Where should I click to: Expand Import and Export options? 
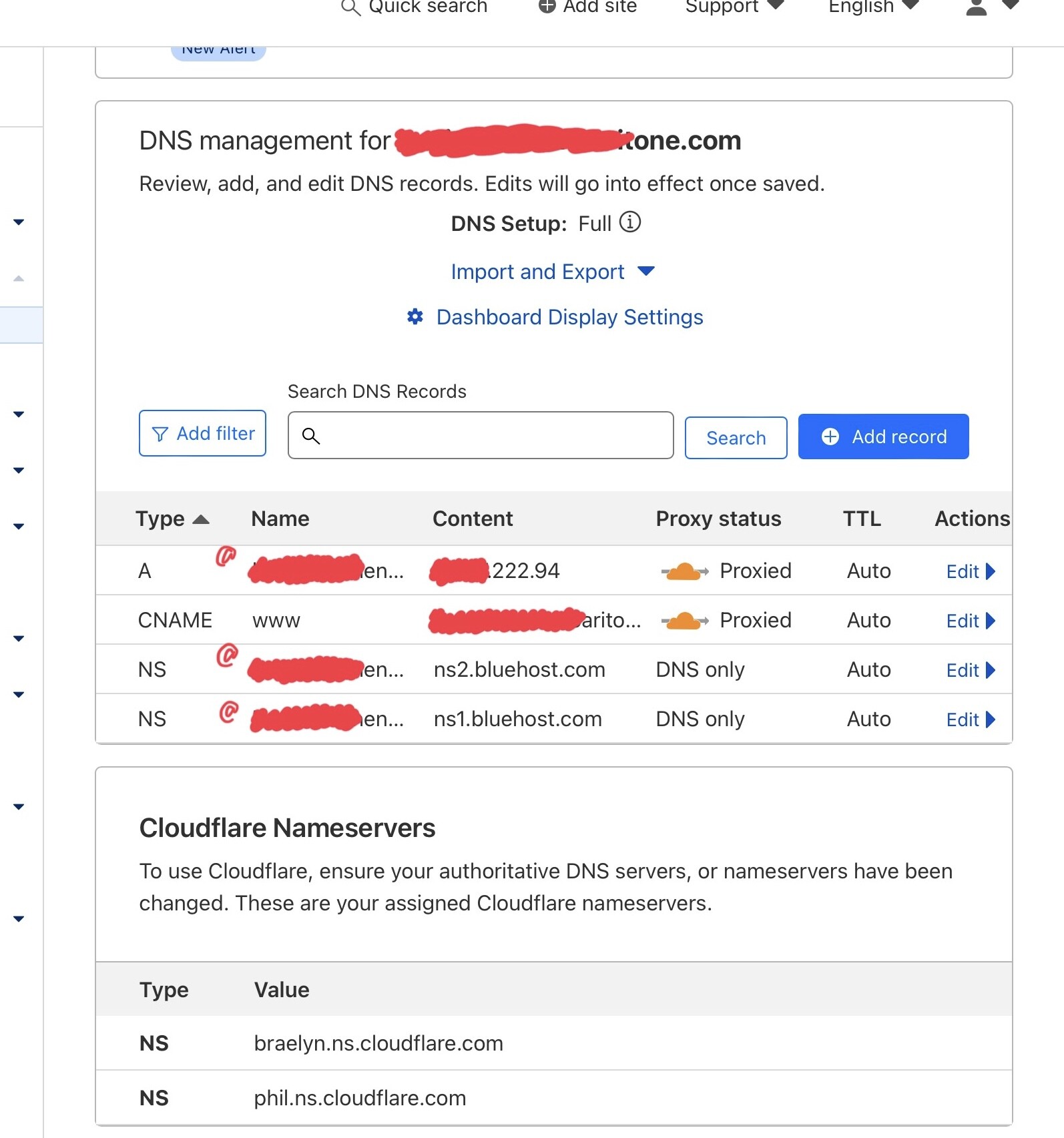tap(553, 272)
